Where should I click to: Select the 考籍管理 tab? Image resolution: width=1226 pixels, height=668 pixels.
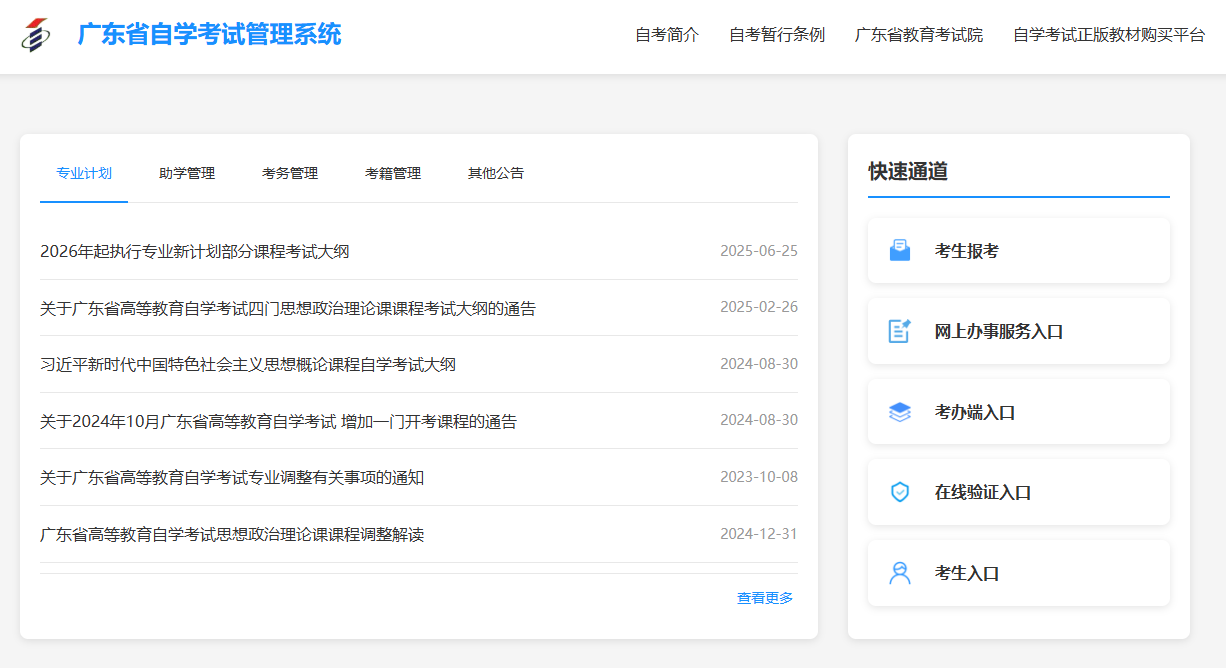tap(393, 173)
